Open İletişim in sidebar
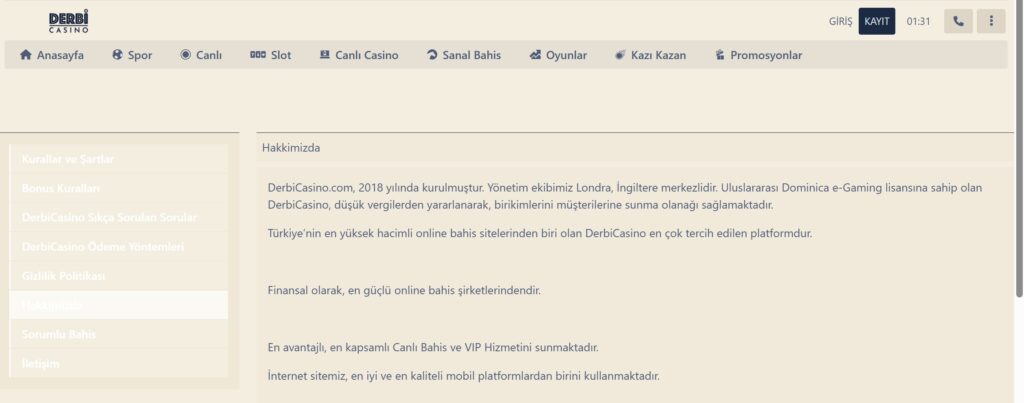The height and width of the screenshot is (403, 1024). (x=119, y=363)
